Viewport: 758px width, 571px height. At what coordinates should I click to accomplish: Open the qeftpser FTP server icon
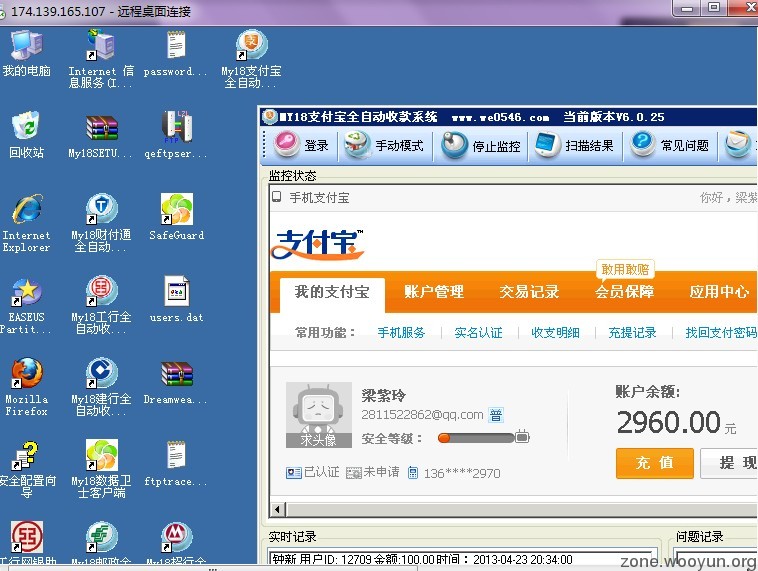click(176, 135)
